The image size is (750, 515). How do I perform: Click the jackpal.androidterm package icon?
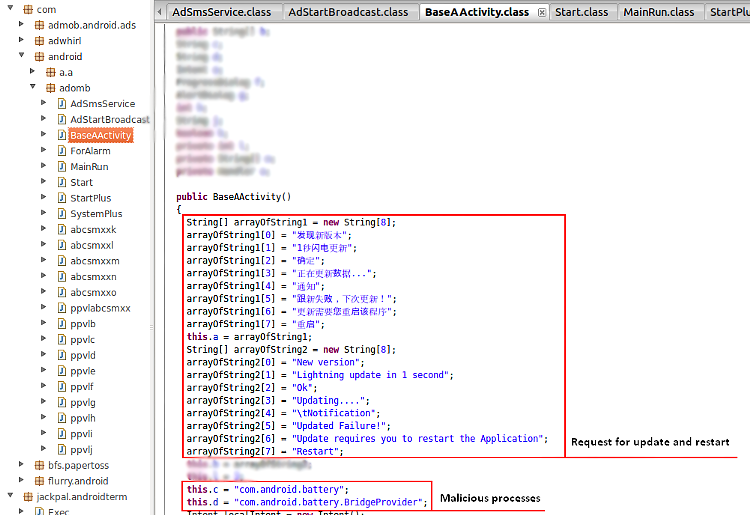[27, 496]
